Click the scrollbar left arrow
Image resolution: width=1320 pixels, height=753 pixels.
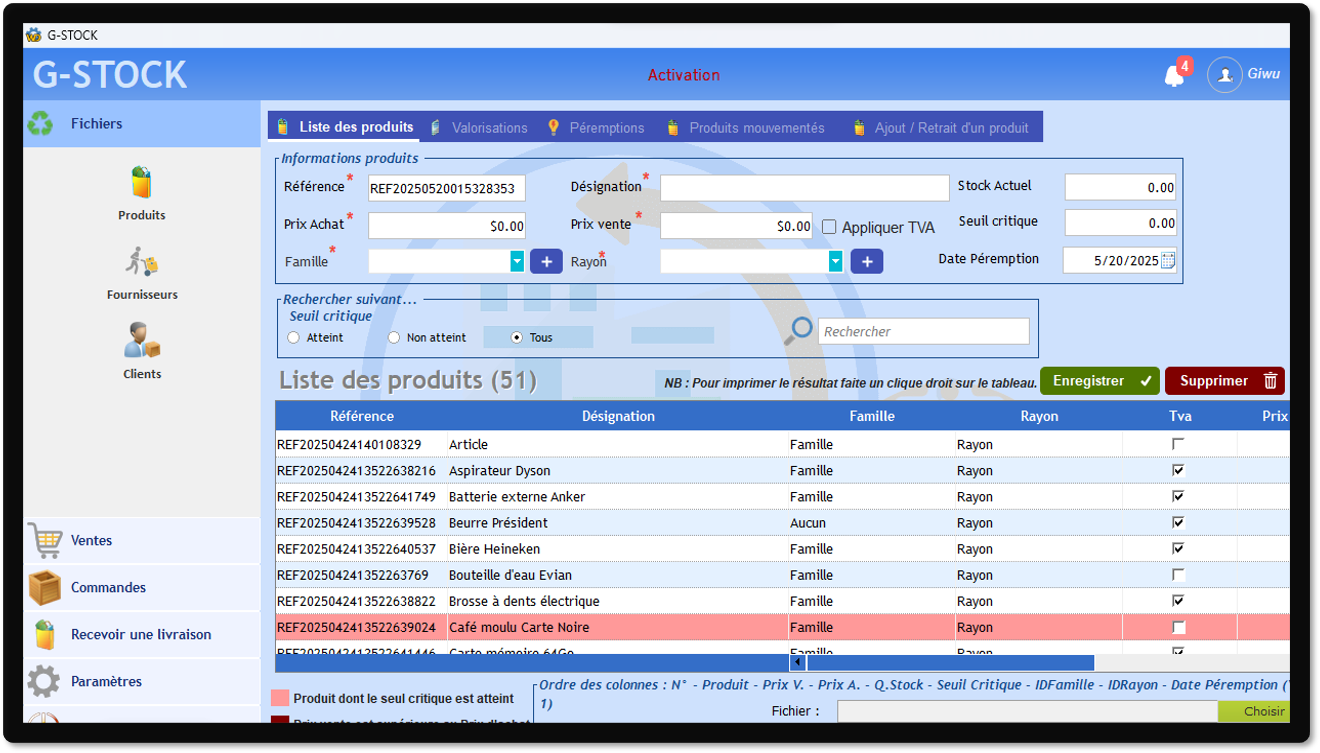798,663
